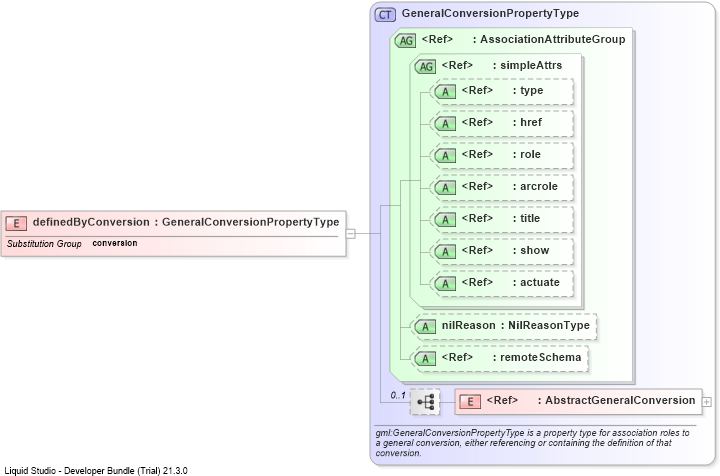Click the AG icon of simpleAttrs group
This screenshot has width=720, height=476.
point(425,67)
